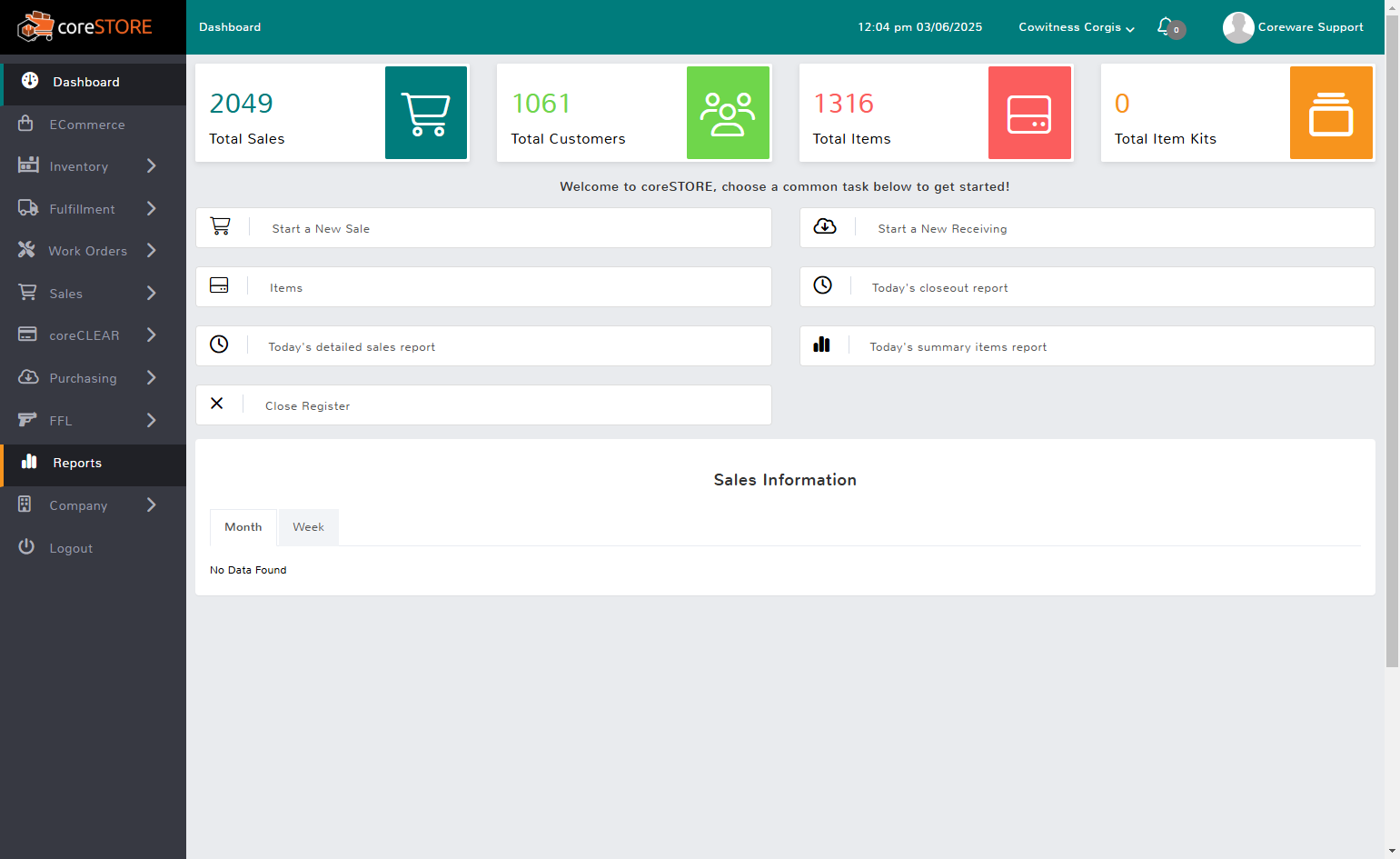Viewport: 1400px width, 859px height.
Task: Click the green Total Customers people icon
Action: point(728,113)
